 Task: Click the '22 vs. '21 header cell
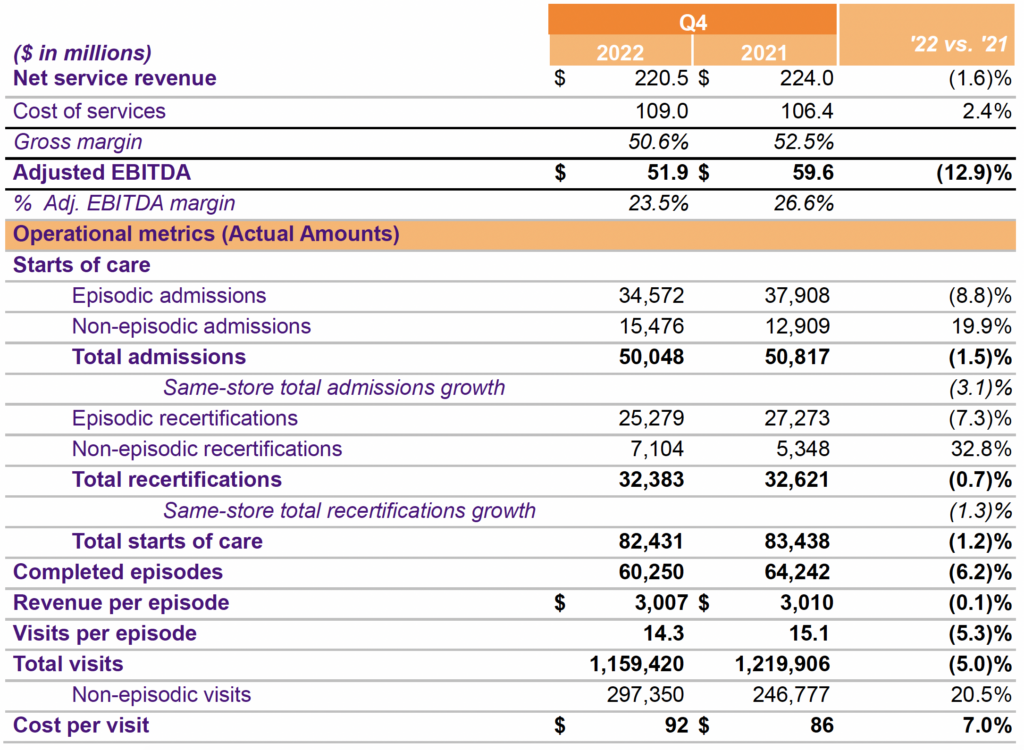point(930,45)
